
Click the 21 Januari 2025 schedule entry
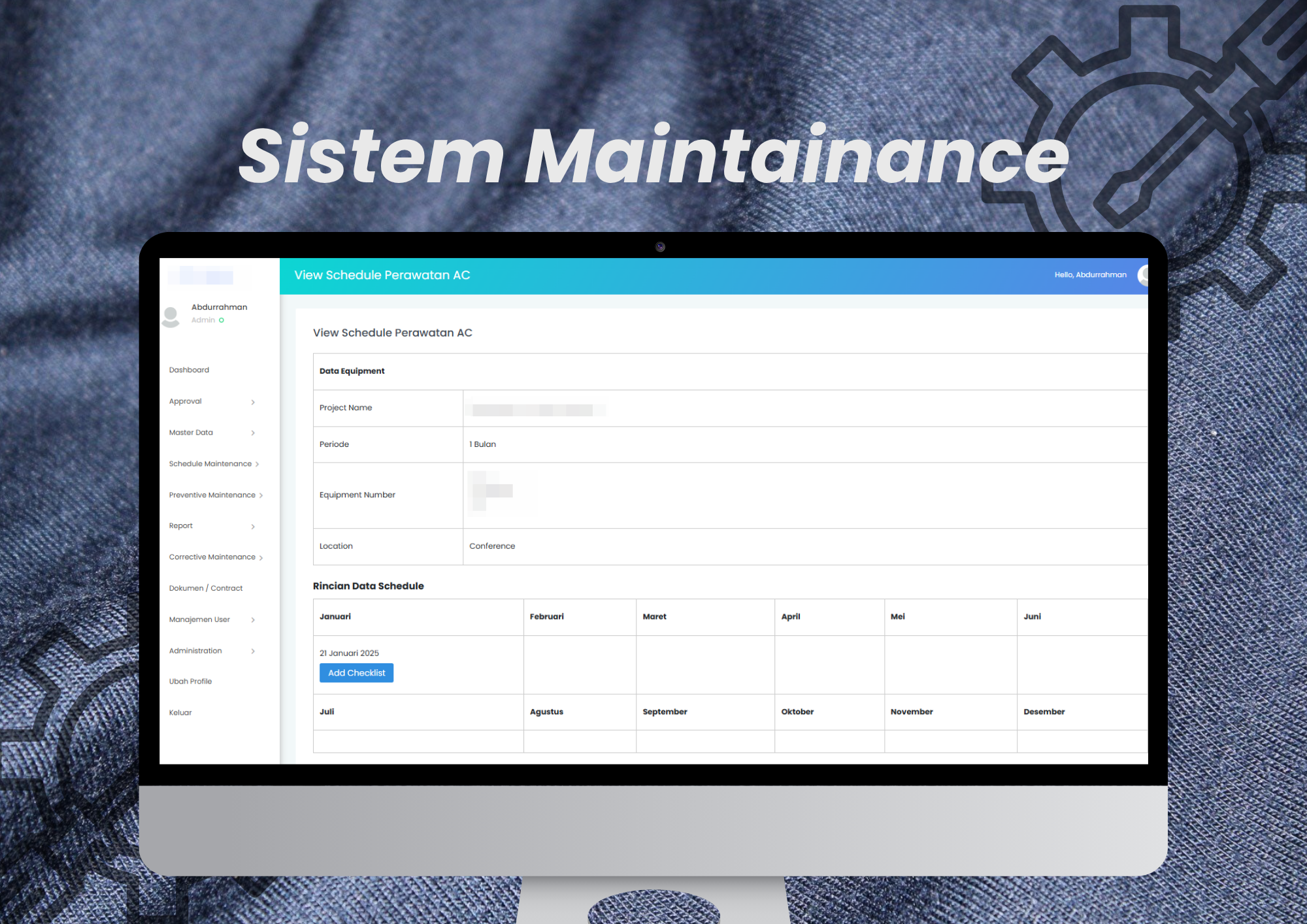click(x=348, y=652)
